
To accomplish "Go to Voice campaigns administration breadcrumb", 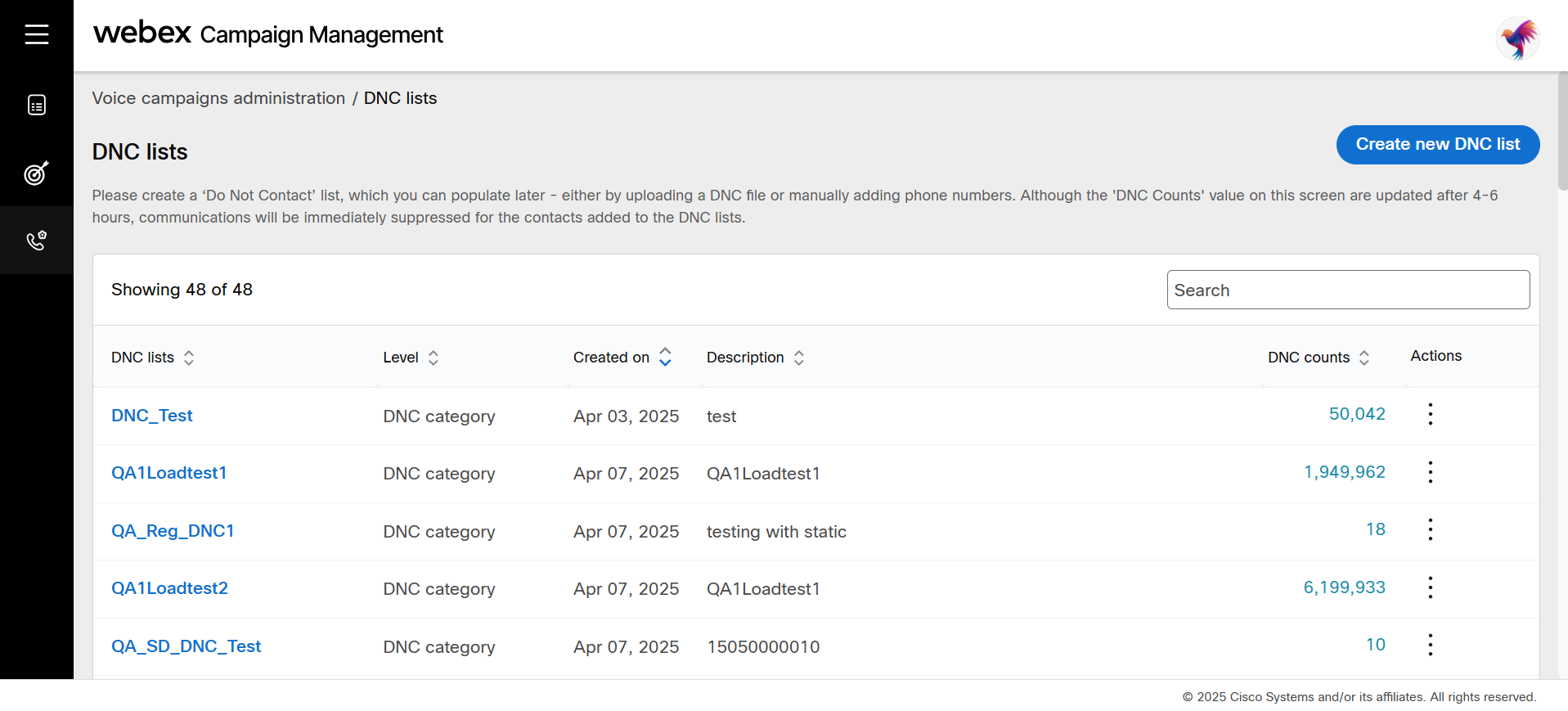I will pos(218,98).
